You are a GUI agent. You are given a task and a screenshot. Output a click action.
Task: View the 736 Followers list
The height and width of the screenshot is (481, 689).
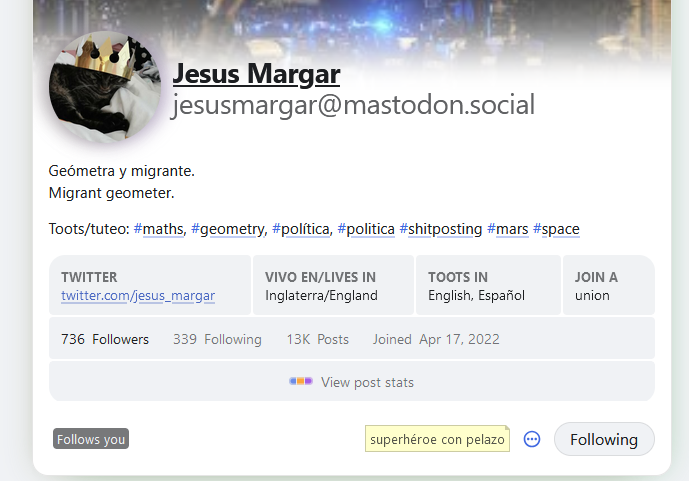tap(105, 339)
